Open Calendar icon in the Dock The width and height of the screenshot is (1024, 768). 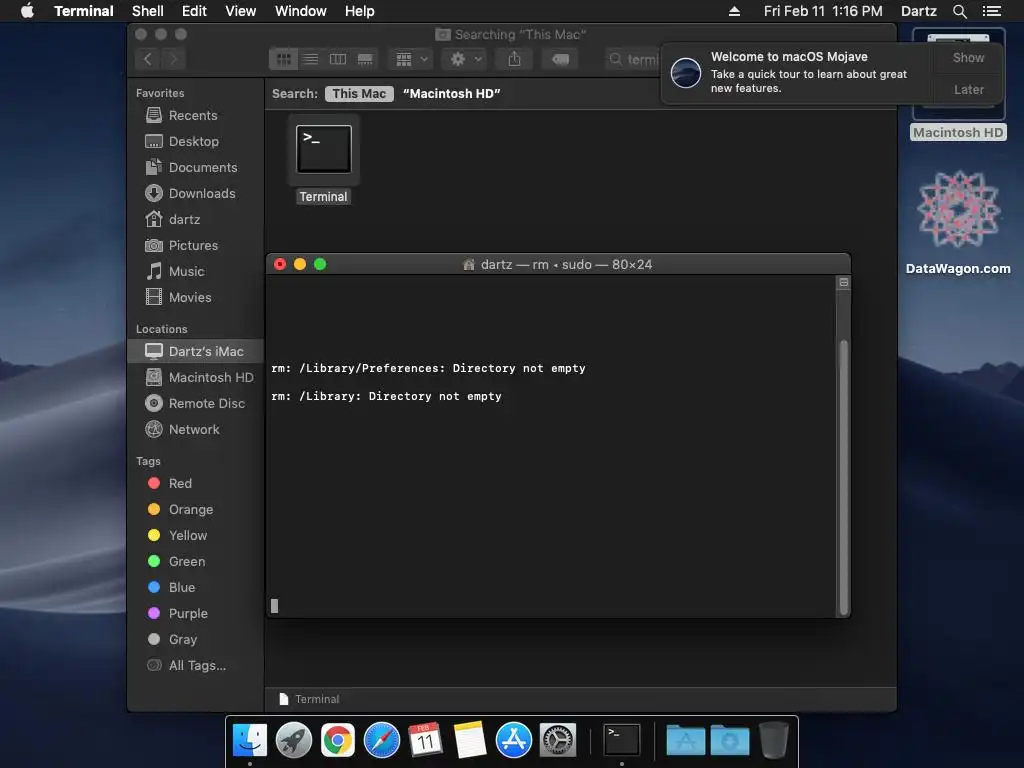point(425,740)
